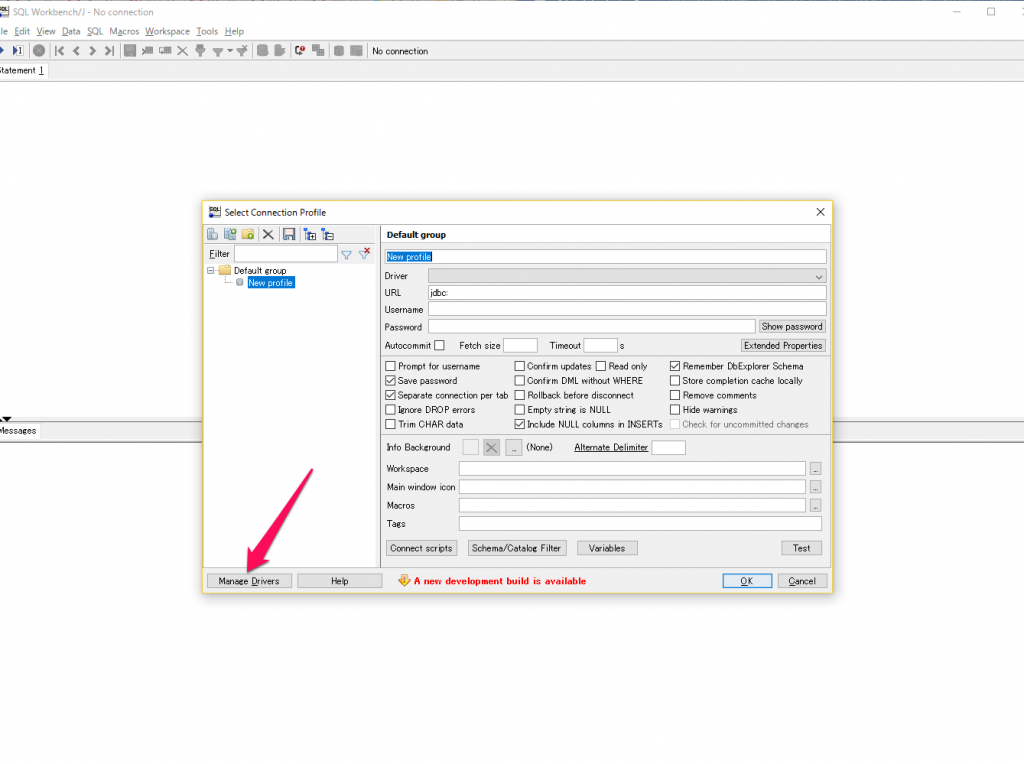Open the Workspace menu

tap(167, 31)
